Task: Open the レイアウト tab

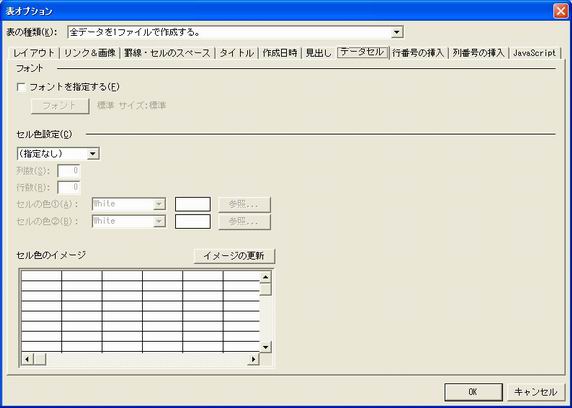Action: coord(34,53)
